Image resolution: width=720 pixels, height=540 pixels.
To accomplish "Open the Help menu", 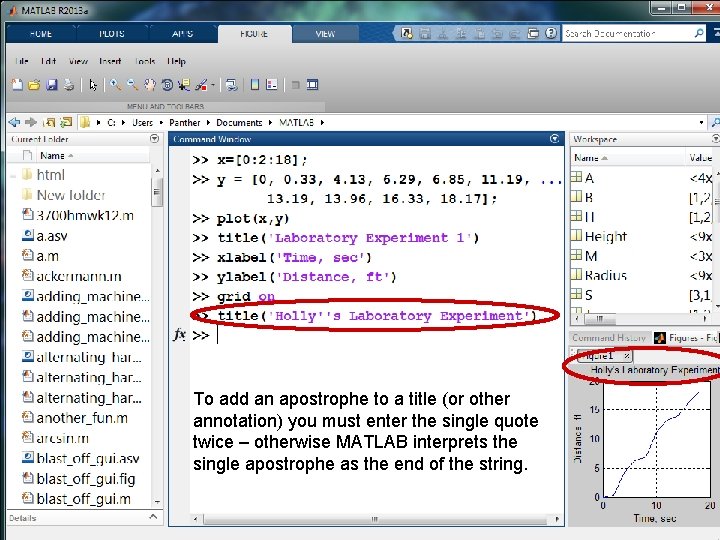I will [x=176, y=61].
